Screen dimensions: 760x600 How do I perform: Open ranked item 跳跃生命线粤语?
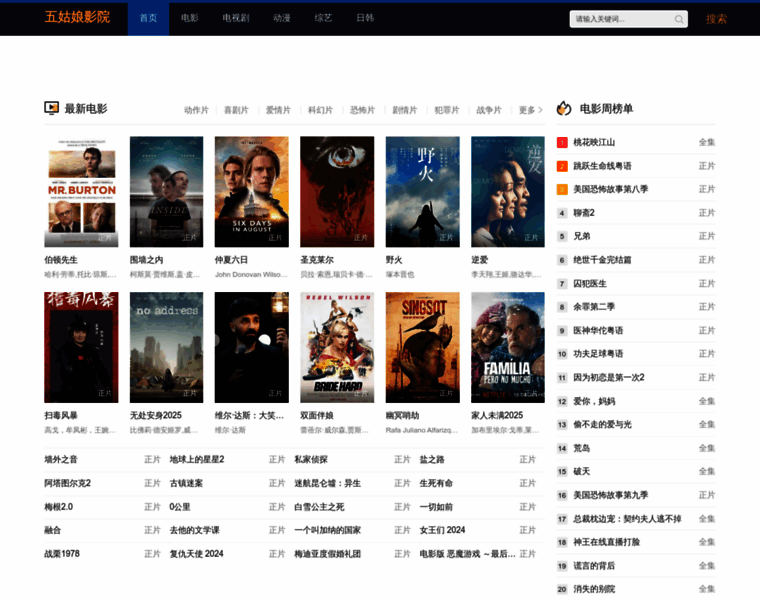(602, 166)
